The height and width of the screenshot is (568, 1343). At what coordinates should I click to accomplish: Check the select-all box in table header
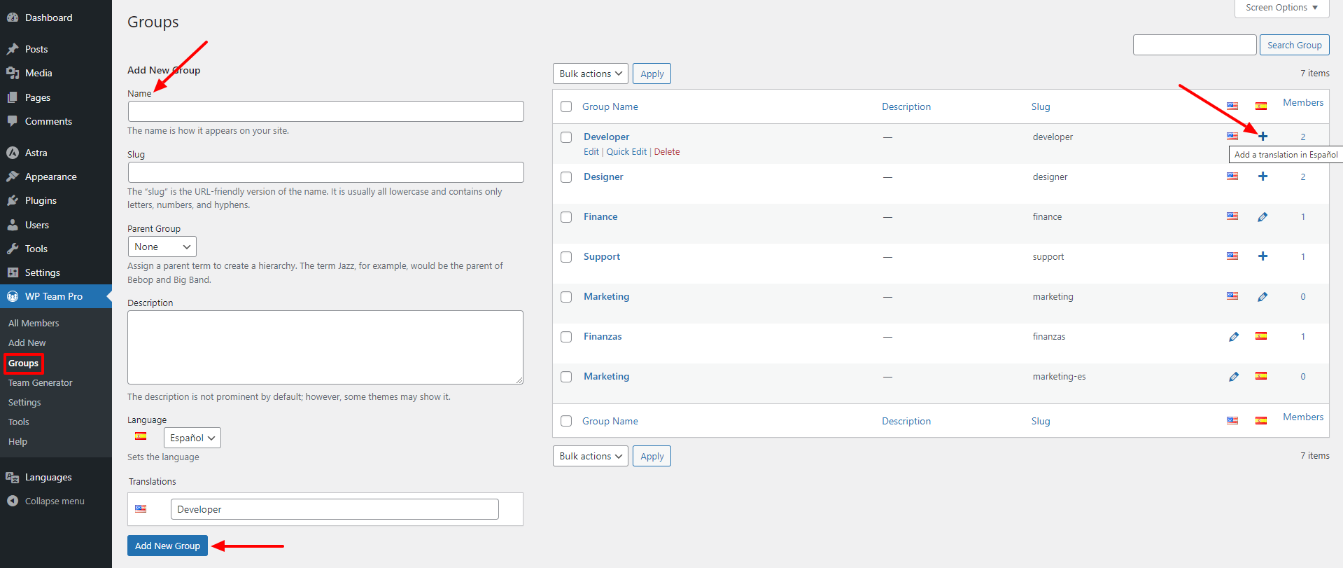tap(566, 106)
